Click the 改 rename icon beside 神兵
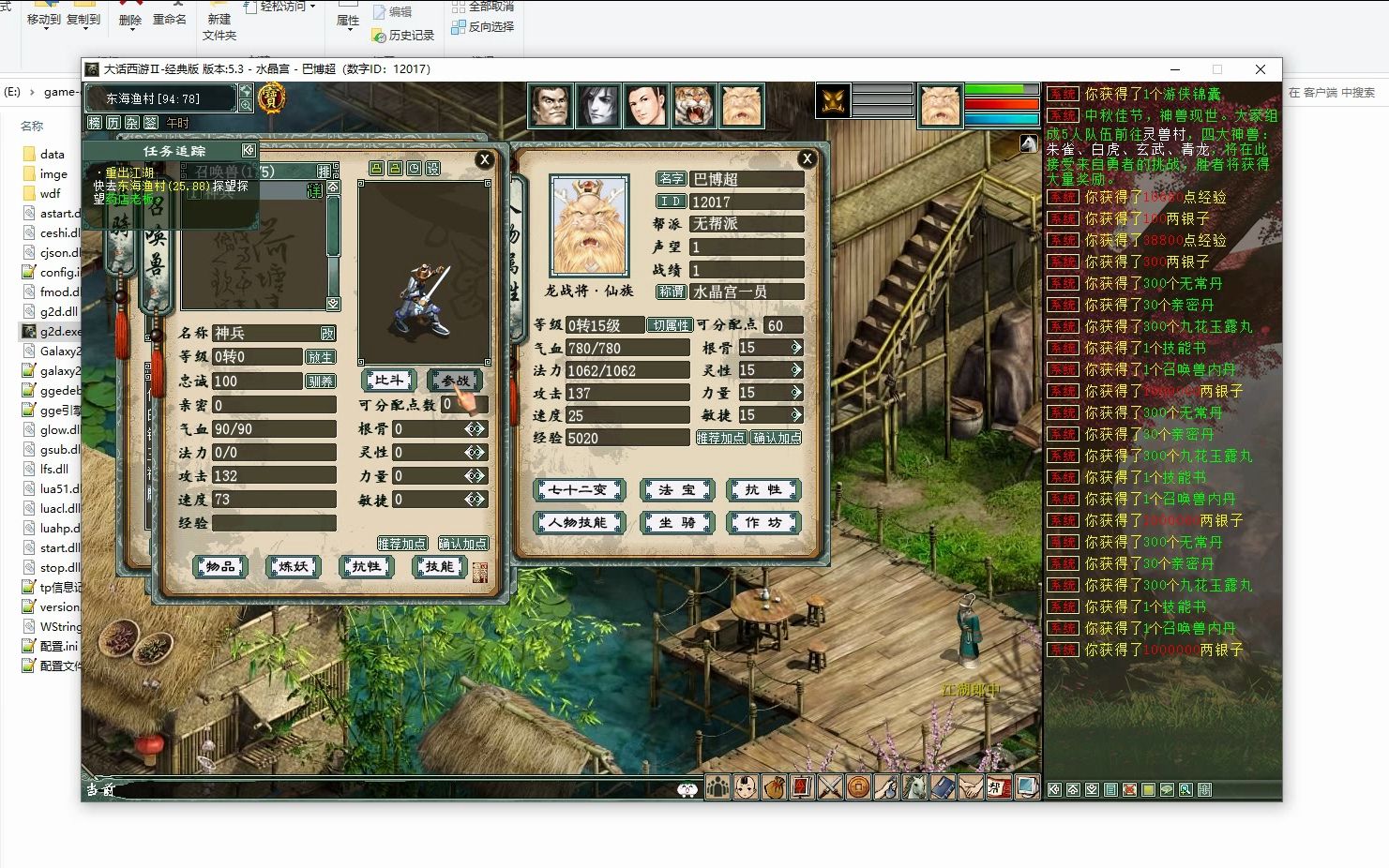This screenshot has height=868, width=1389. point(327,334)
